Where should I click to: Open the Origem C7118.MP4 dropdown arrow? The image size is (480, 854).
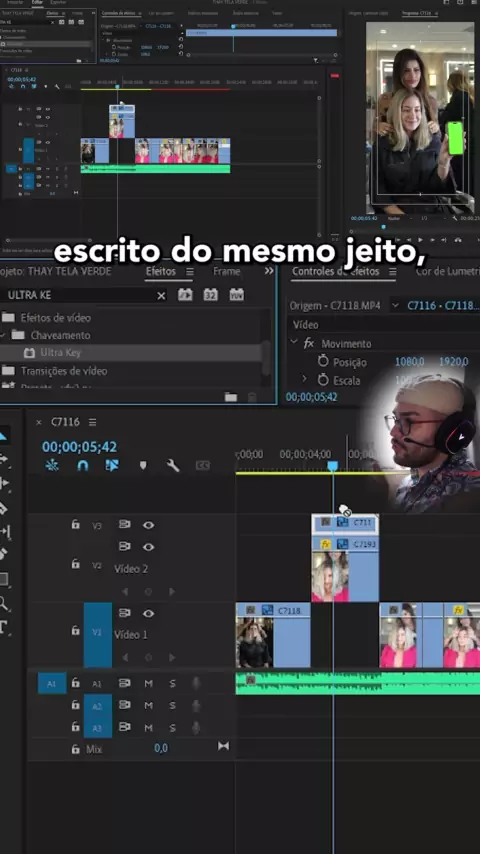395,306
